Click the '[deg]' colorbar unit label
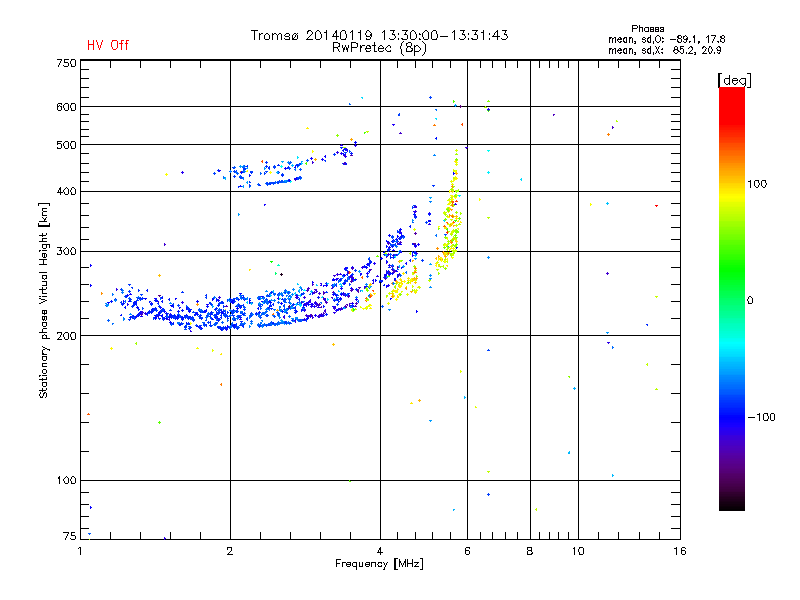Screen dimensions: 800x600 pos(734,80)
